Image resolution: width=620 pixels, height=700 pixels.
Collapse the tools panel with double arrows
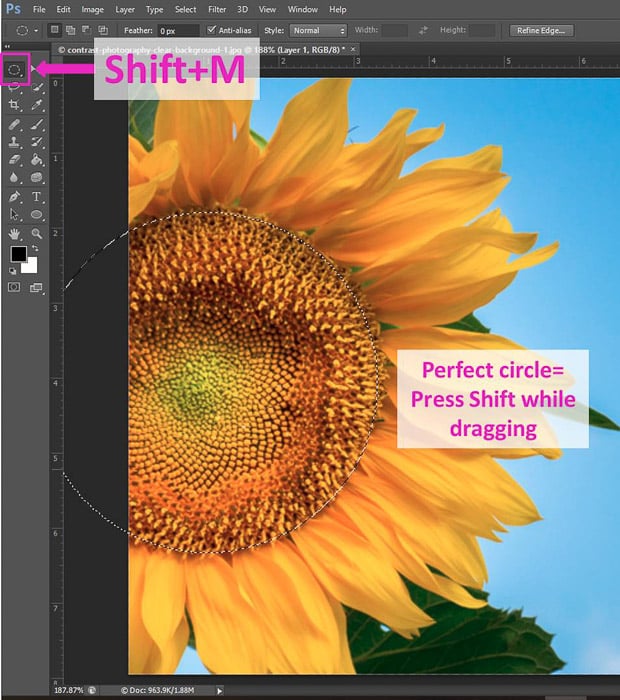[8, 46]
